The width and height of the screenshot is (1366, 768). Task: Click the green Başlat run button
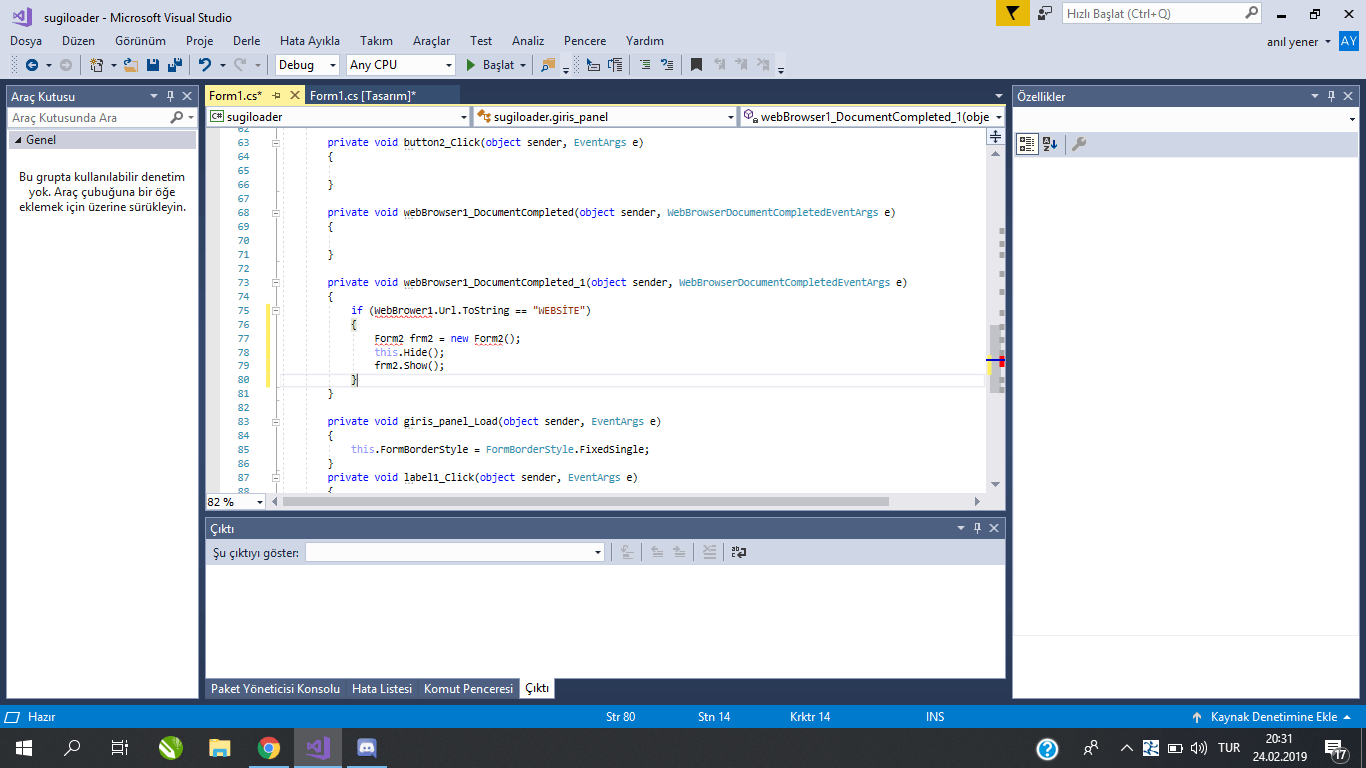[490, 65]
